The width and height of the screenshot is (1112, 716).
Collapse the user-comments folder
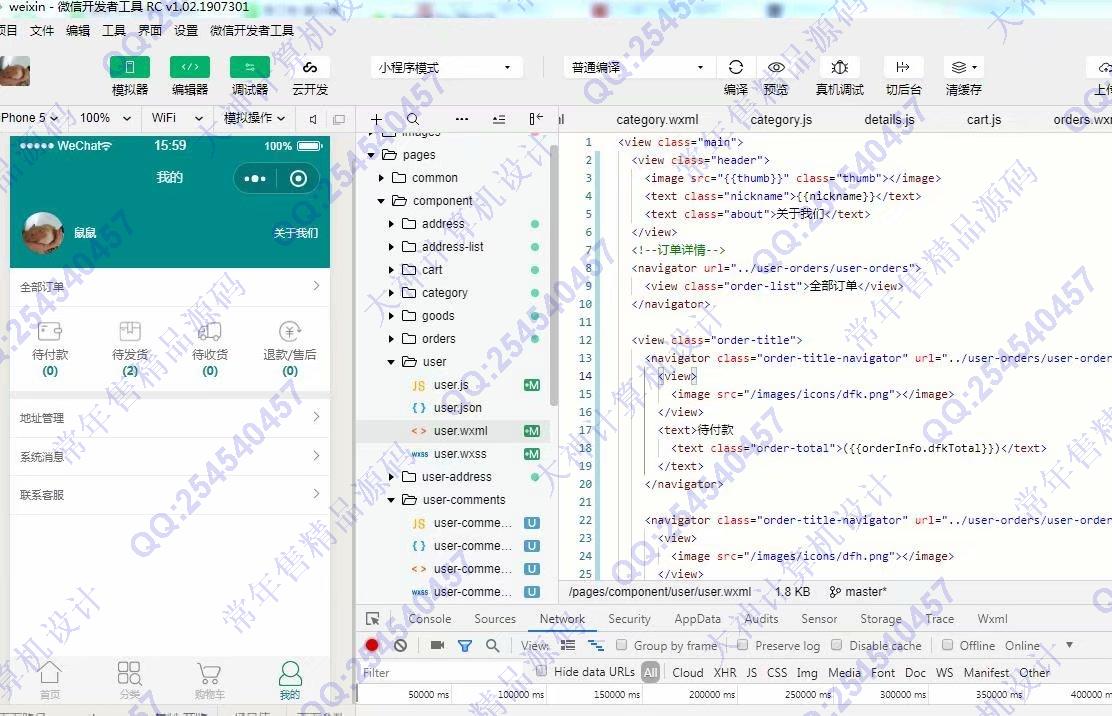pyautogui.click(x=391, y=500)
